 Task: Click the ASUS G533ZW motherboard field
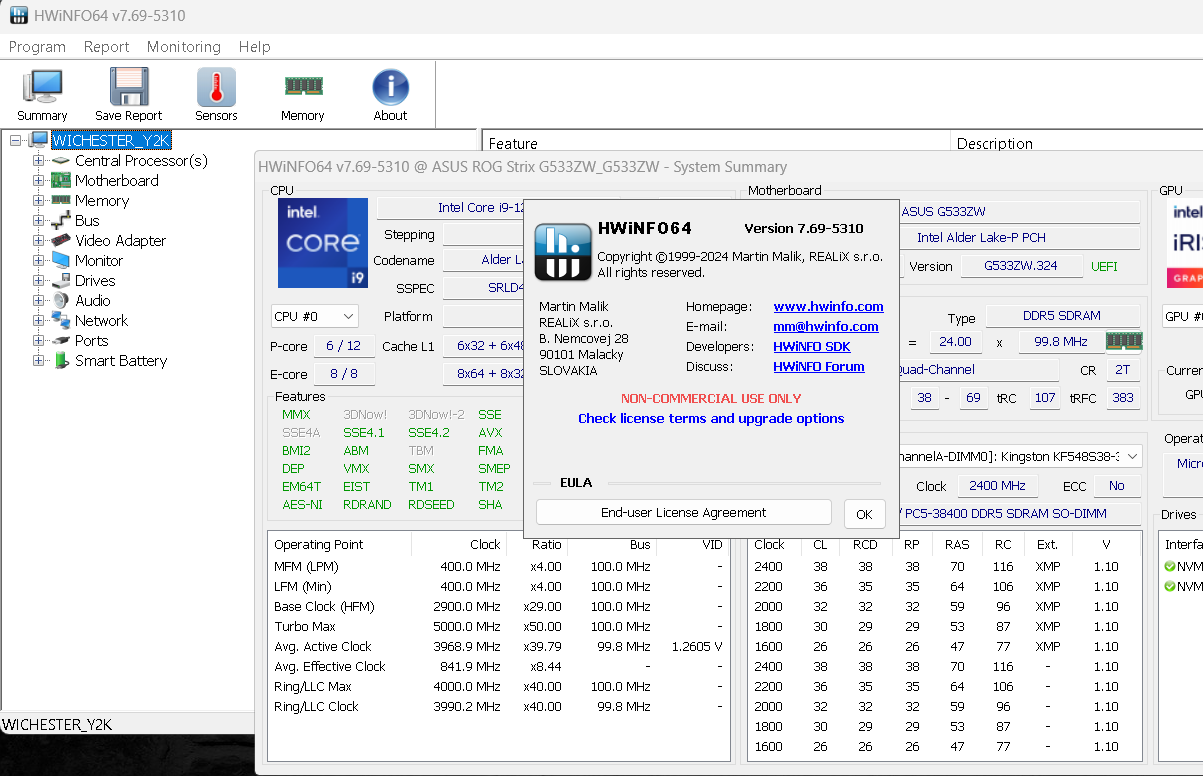point(1019,212)
